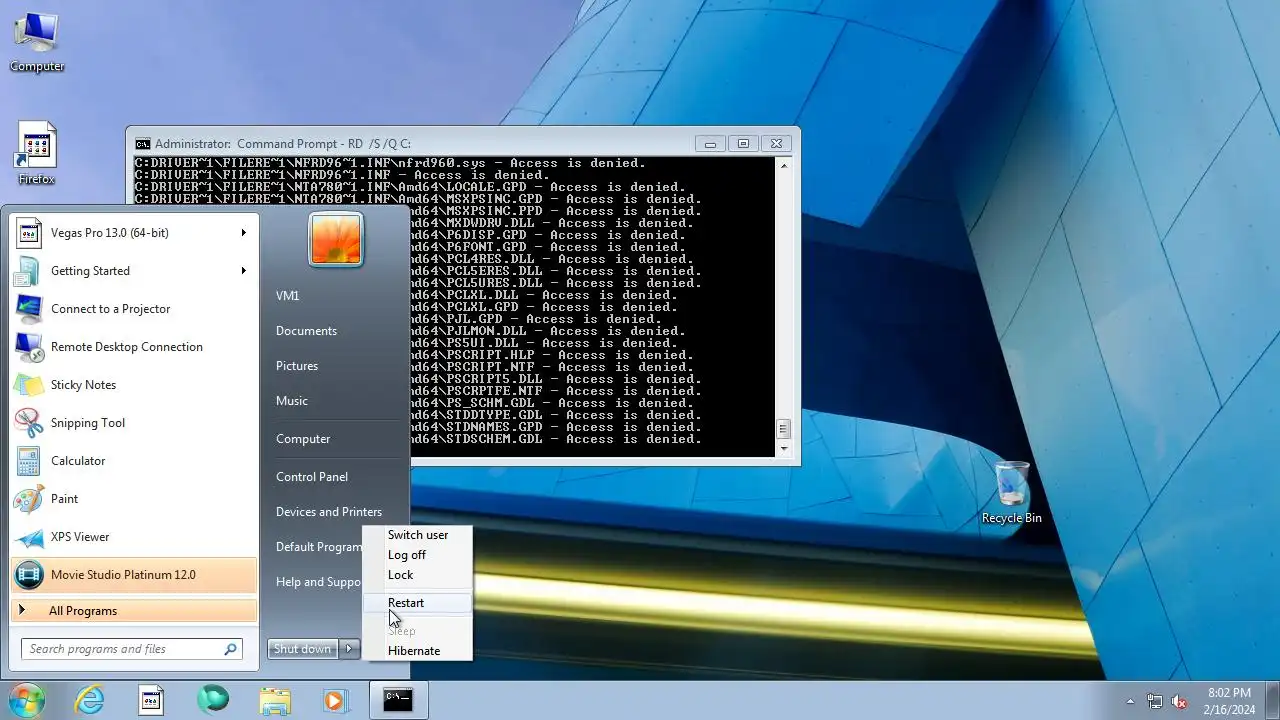Open Internet Explorer from taskbar
This screenshot has height=720, width=1280.
click(90, 700)
